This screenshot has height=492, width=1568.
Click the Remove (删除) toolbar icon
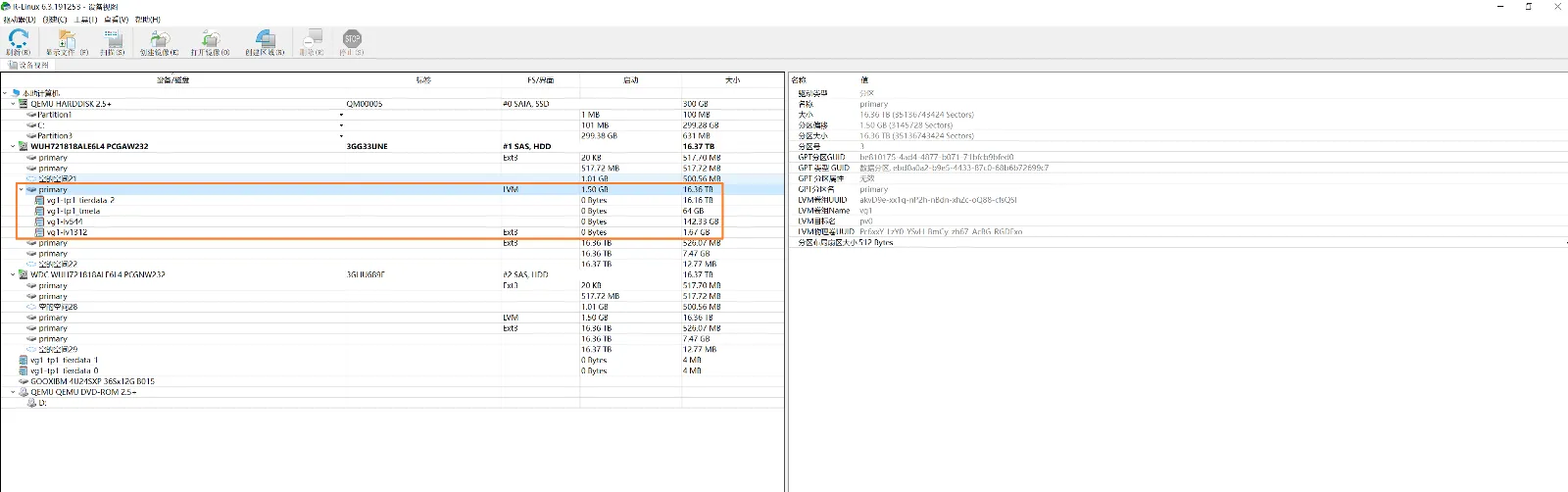click(x=312, y=40)
